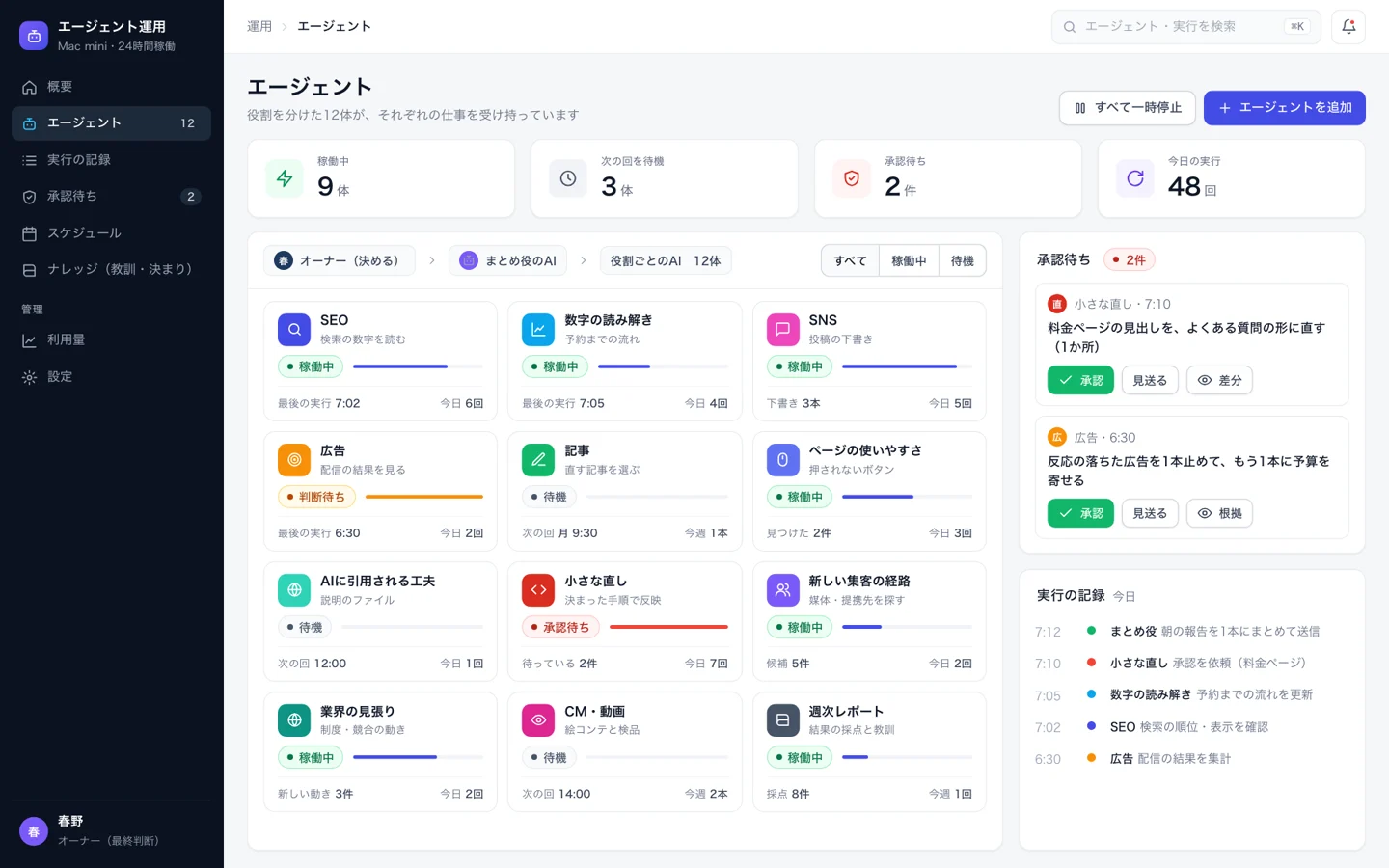Open the 6:30 広告 log entry

(x=1191, y=759)
